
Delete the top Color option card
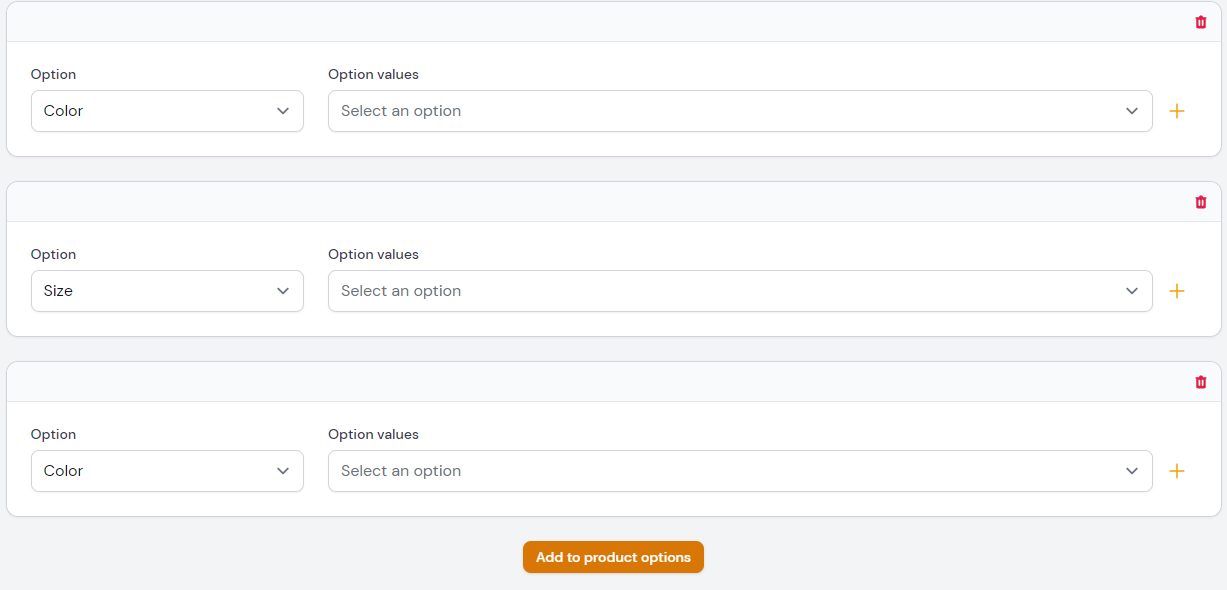click(x=1201, y=22)
